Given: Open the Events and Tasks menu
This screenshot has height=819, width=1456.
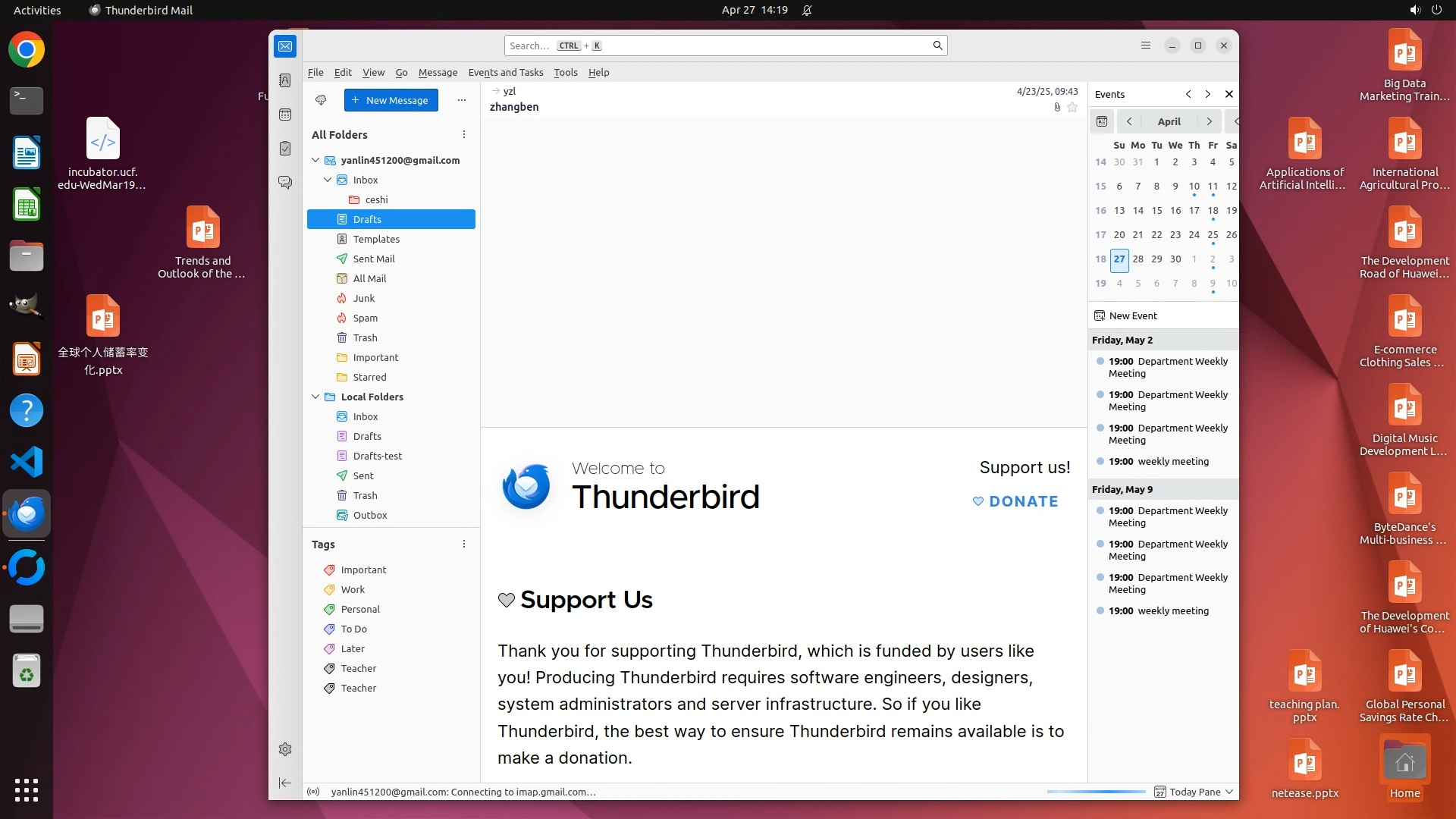Looking at the screenshot, I should click(505, 72).
